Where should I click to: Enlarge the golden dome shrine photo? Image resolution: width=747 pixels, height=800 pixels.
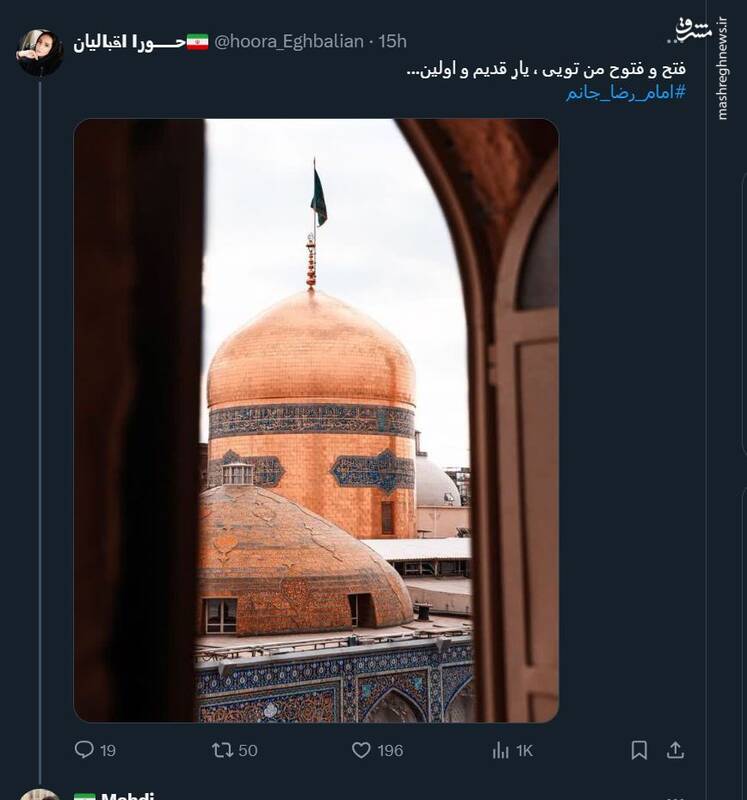tap(316, 420)
